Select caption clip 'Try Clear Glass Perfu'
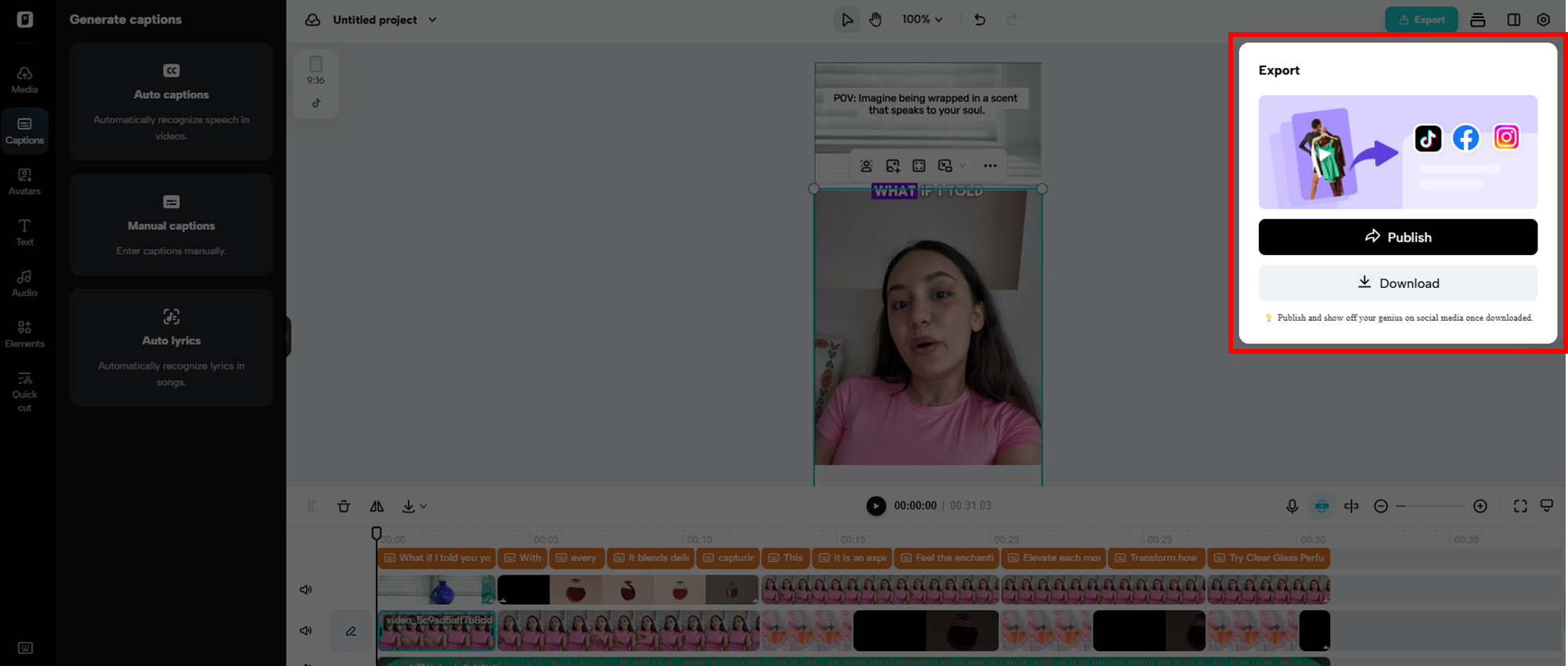The width and height of the screenshot is (1568, 666). coord(1268,558)
